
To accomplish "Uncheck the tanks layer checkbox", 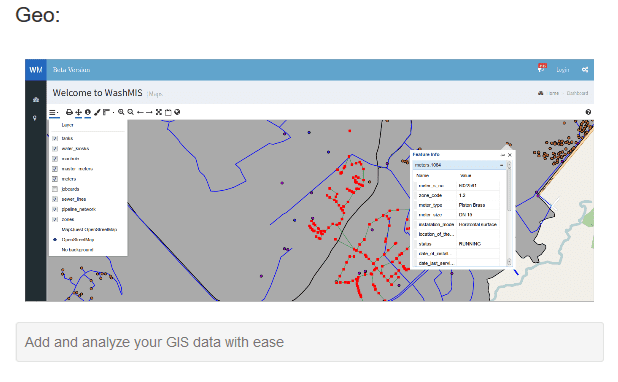I will (x=55, y=138).
